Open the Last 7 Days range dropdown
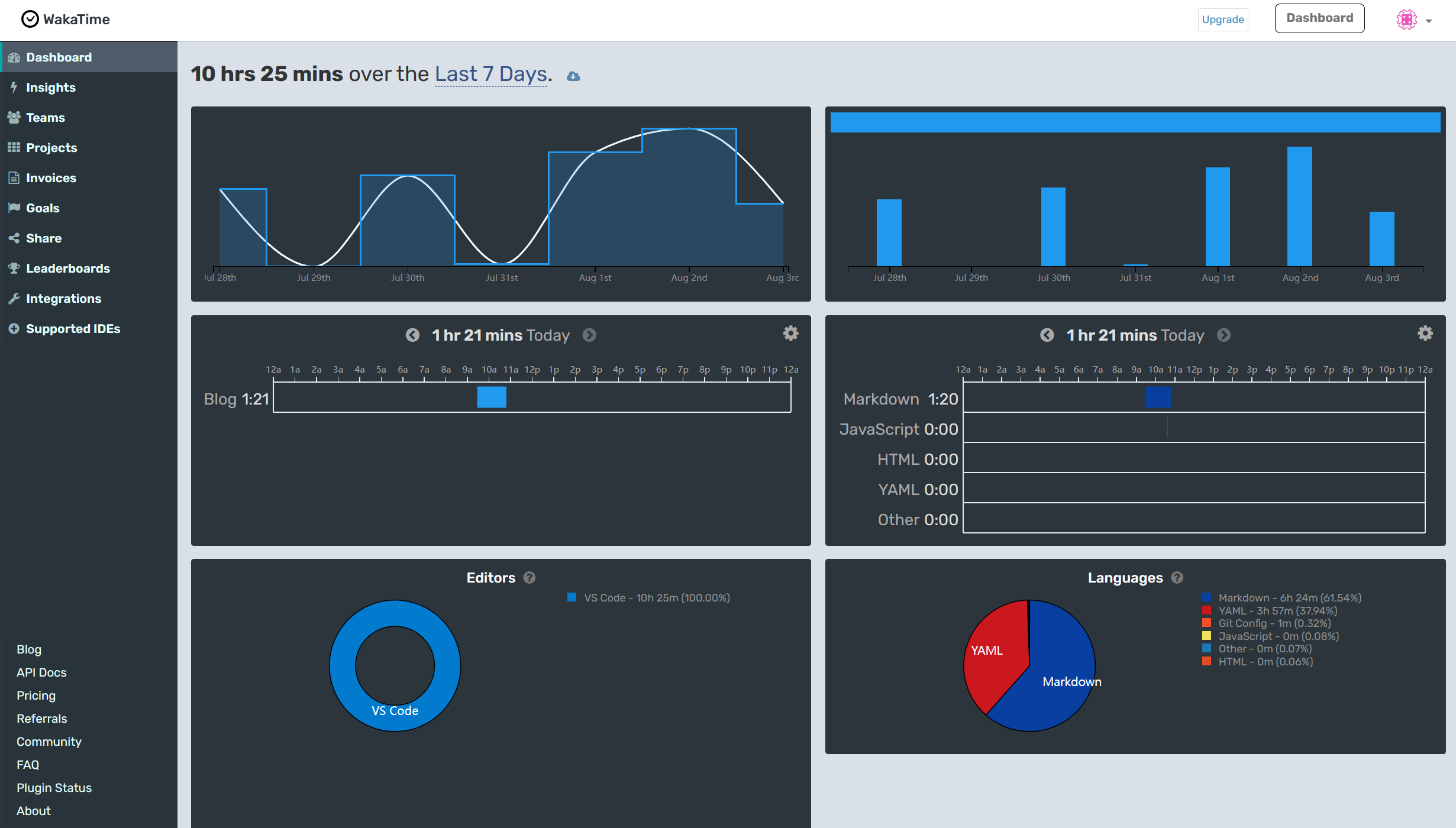This screenshot has width=1456, height=828. tap(490, 75)
